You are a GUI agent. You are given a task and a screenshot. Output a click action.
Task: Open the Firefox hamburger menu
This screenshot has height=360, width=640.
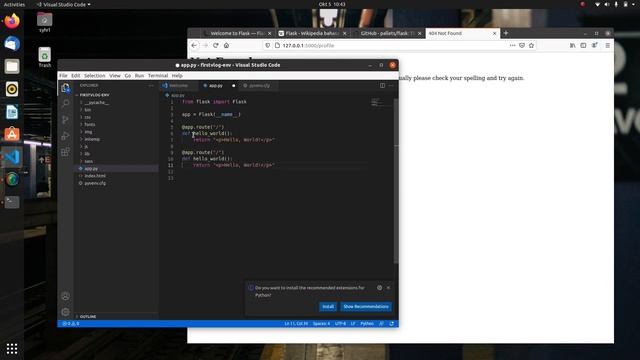point(608,45)
